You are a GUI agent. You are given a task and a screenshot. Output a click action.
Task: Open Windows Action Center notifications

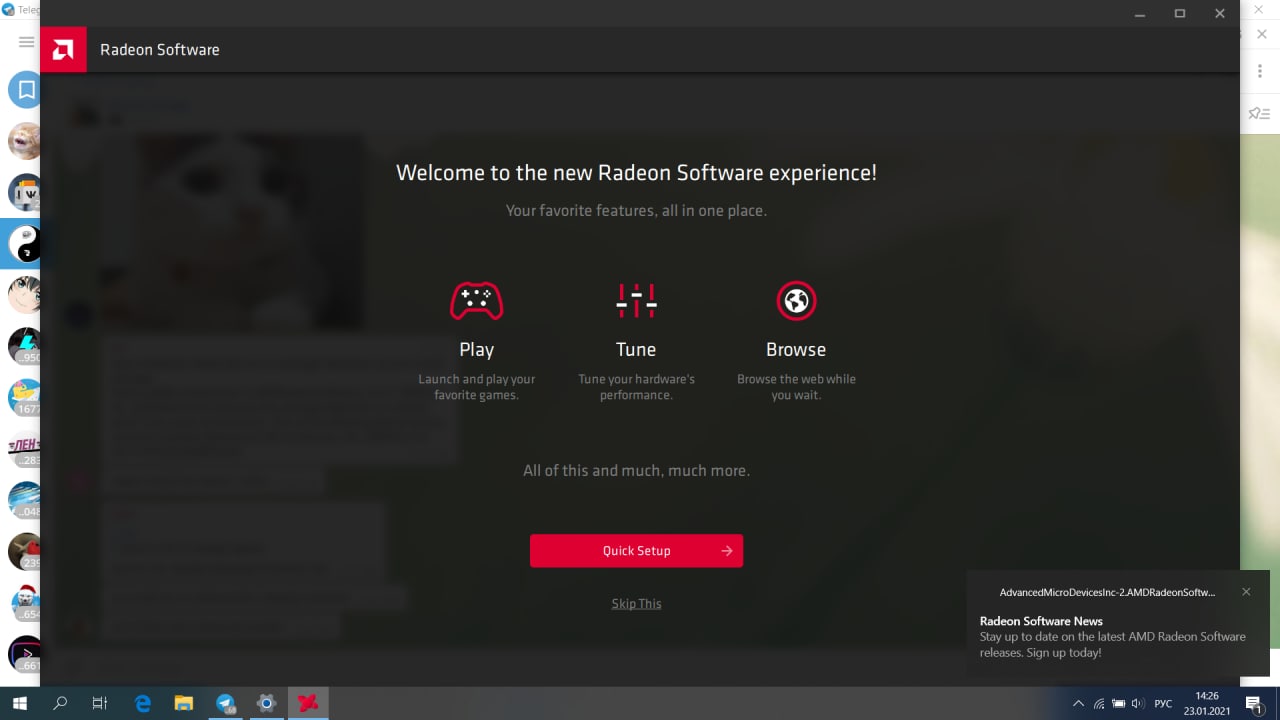pos(1254,703)
